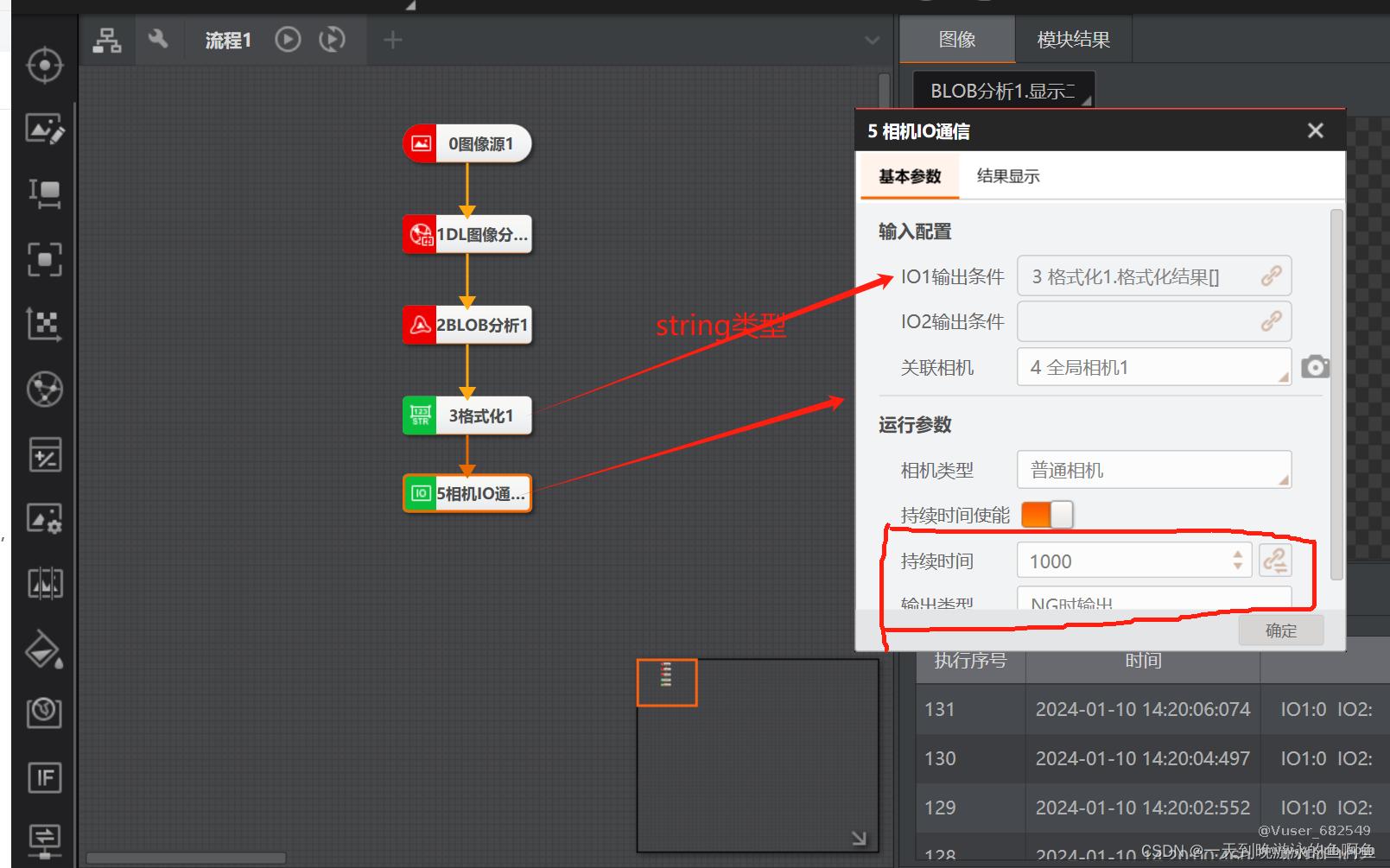Expand the 相机类型 dropdown
Viewport: 1390px width, 868px height.
click(x=1153, y=471)
